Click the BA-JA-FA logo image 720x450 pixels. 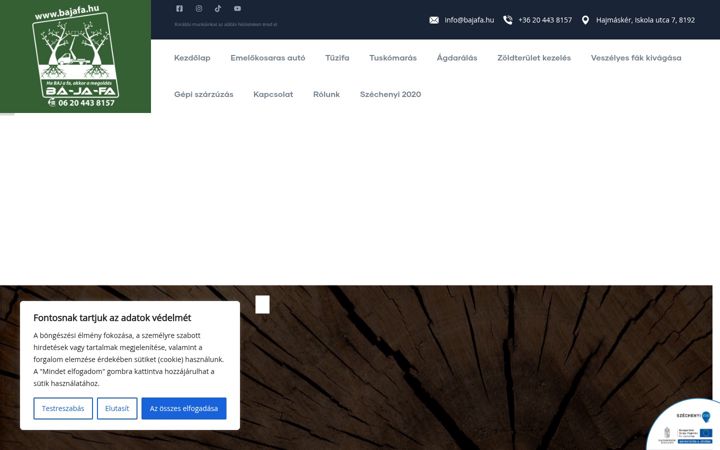coord(75,56)
